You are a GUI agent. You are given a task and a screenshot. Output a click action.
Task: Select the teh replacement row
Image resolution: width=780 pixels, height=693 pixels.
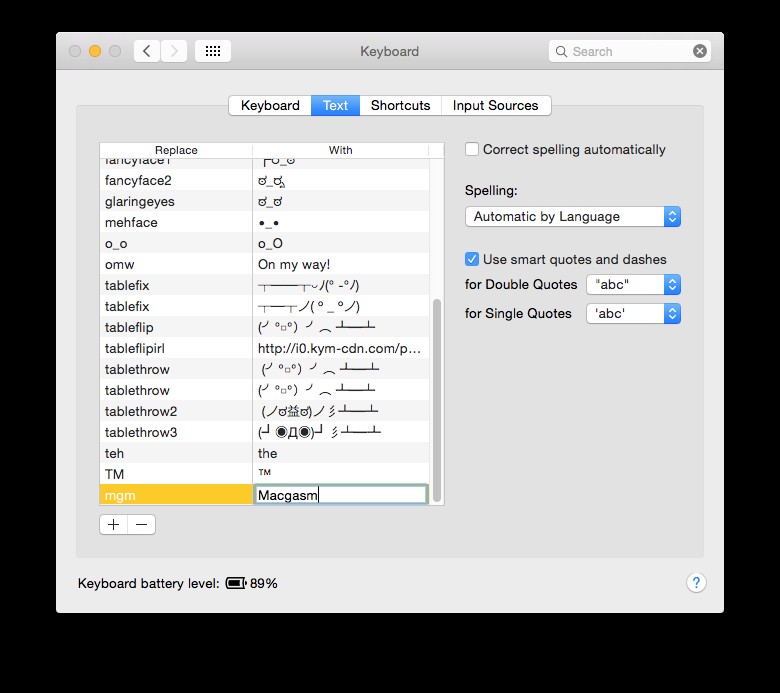[265, 453]
